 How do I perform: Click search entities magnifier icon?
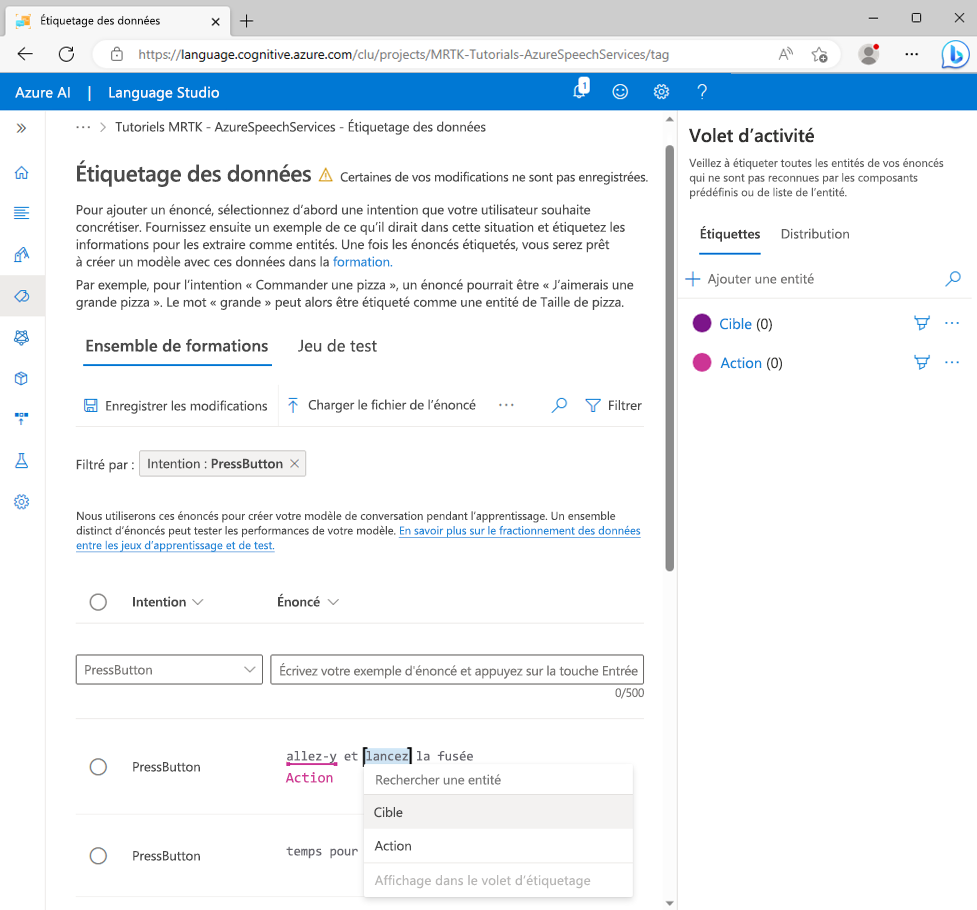pos(953,279)
